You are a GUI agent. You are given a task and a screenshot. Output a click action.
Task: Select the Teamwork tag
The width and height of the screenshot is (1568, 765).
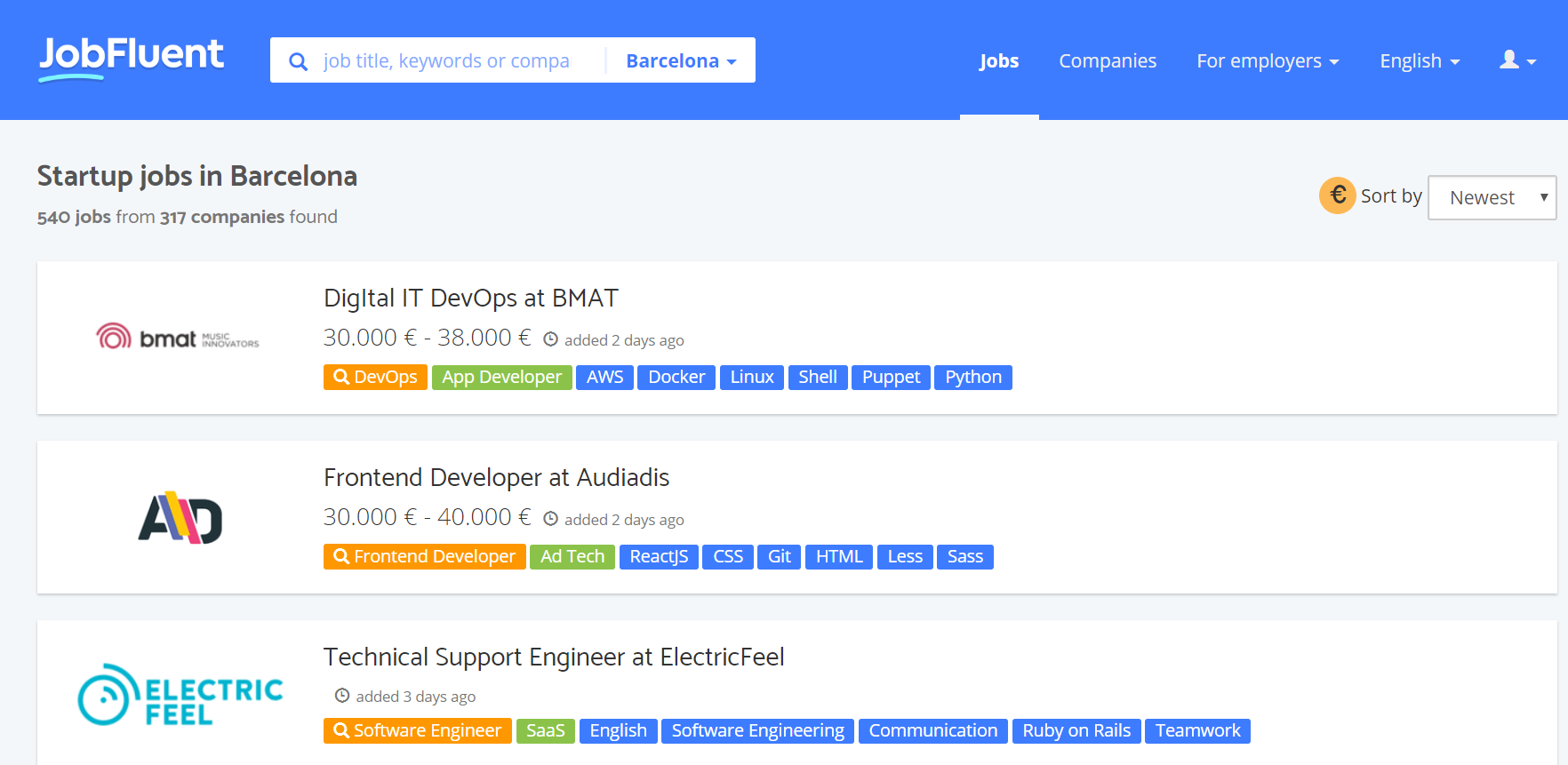(x=1198, y=731)
